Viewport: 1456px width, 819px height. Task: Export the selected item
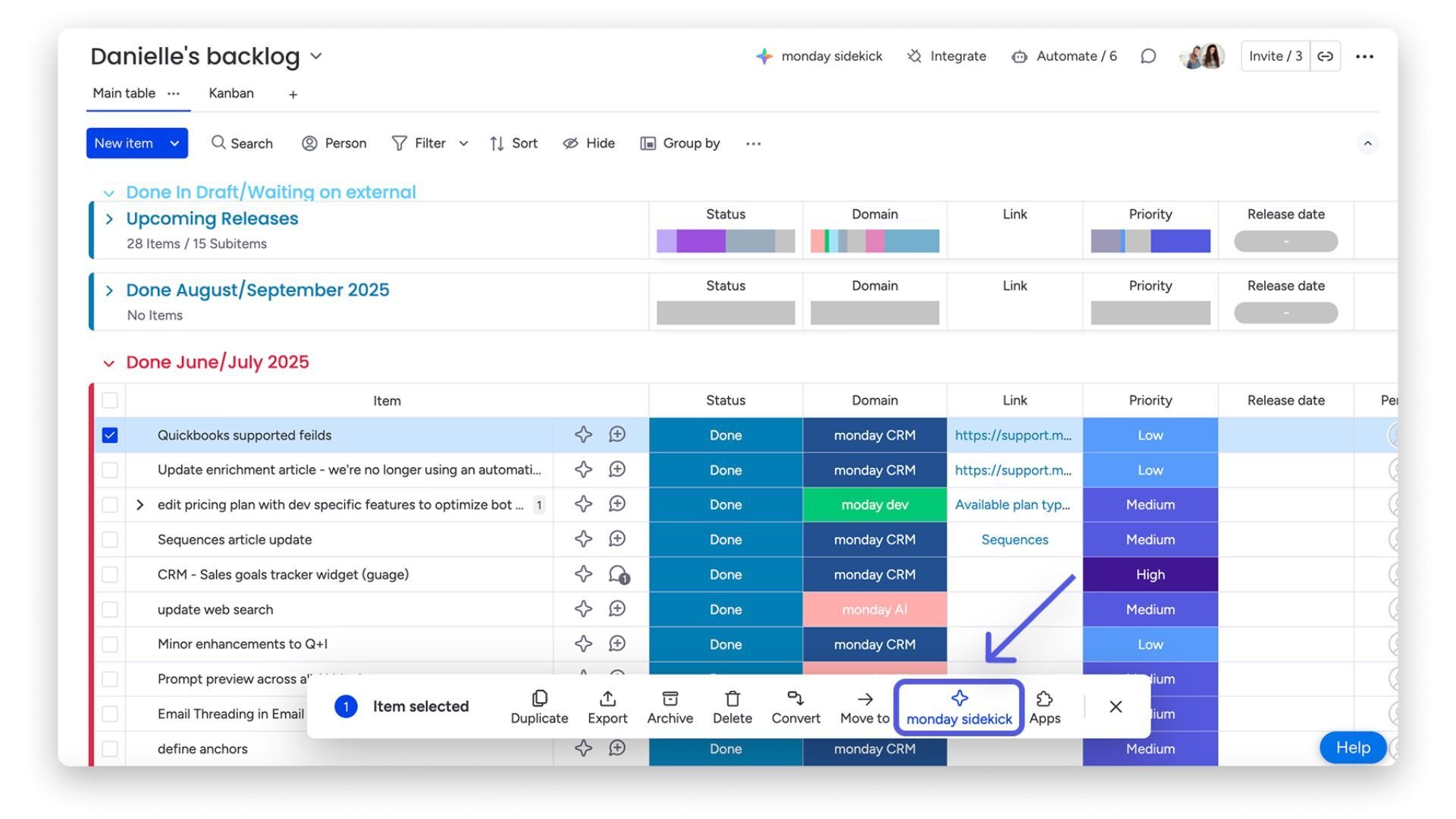point(607,707)
